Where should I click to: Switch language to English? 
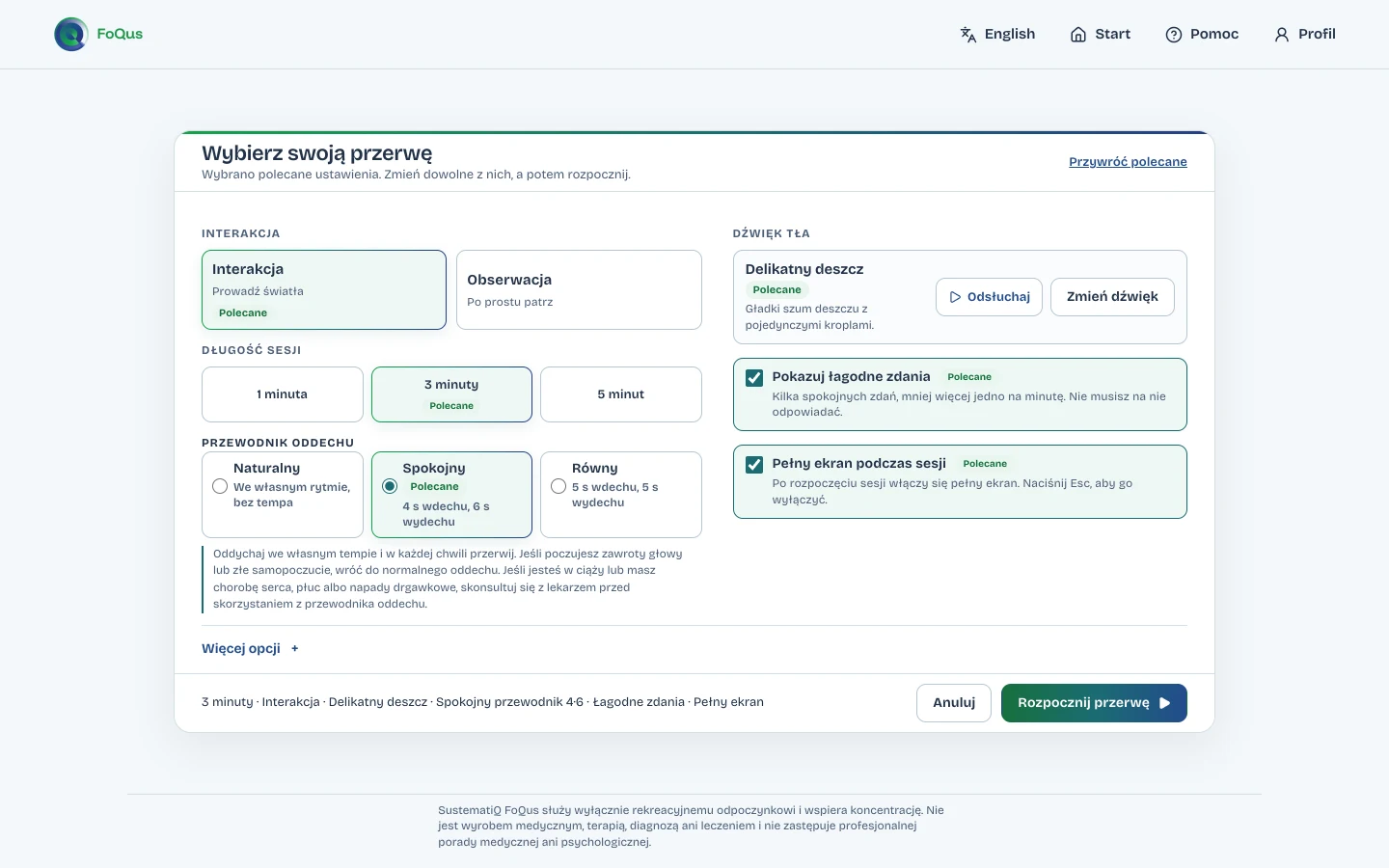pos(997,35)
